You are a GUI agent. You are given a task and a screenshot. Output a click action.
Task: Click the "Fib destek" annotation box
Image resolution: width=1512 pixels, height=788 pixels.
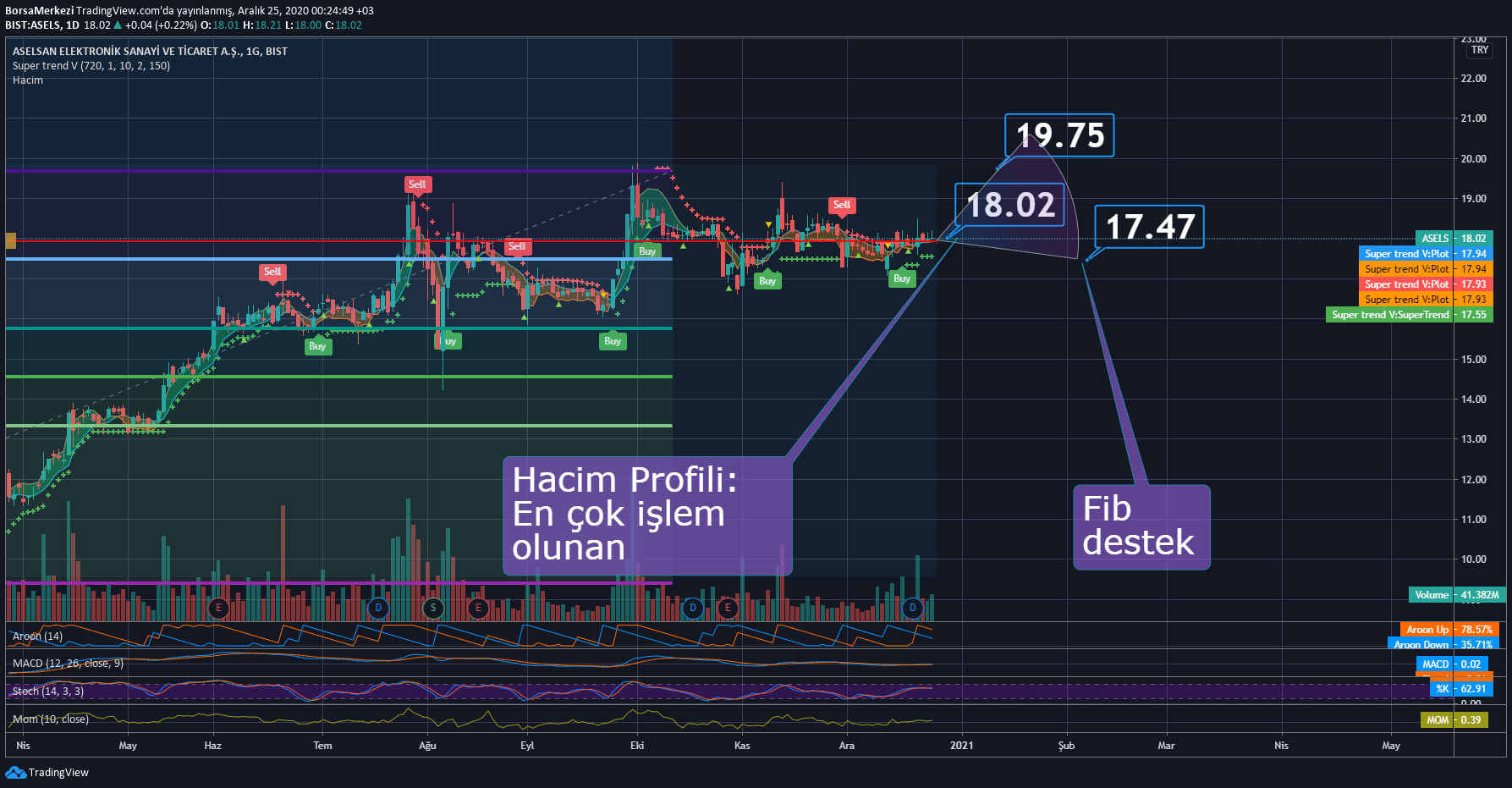click(1141, 526)
